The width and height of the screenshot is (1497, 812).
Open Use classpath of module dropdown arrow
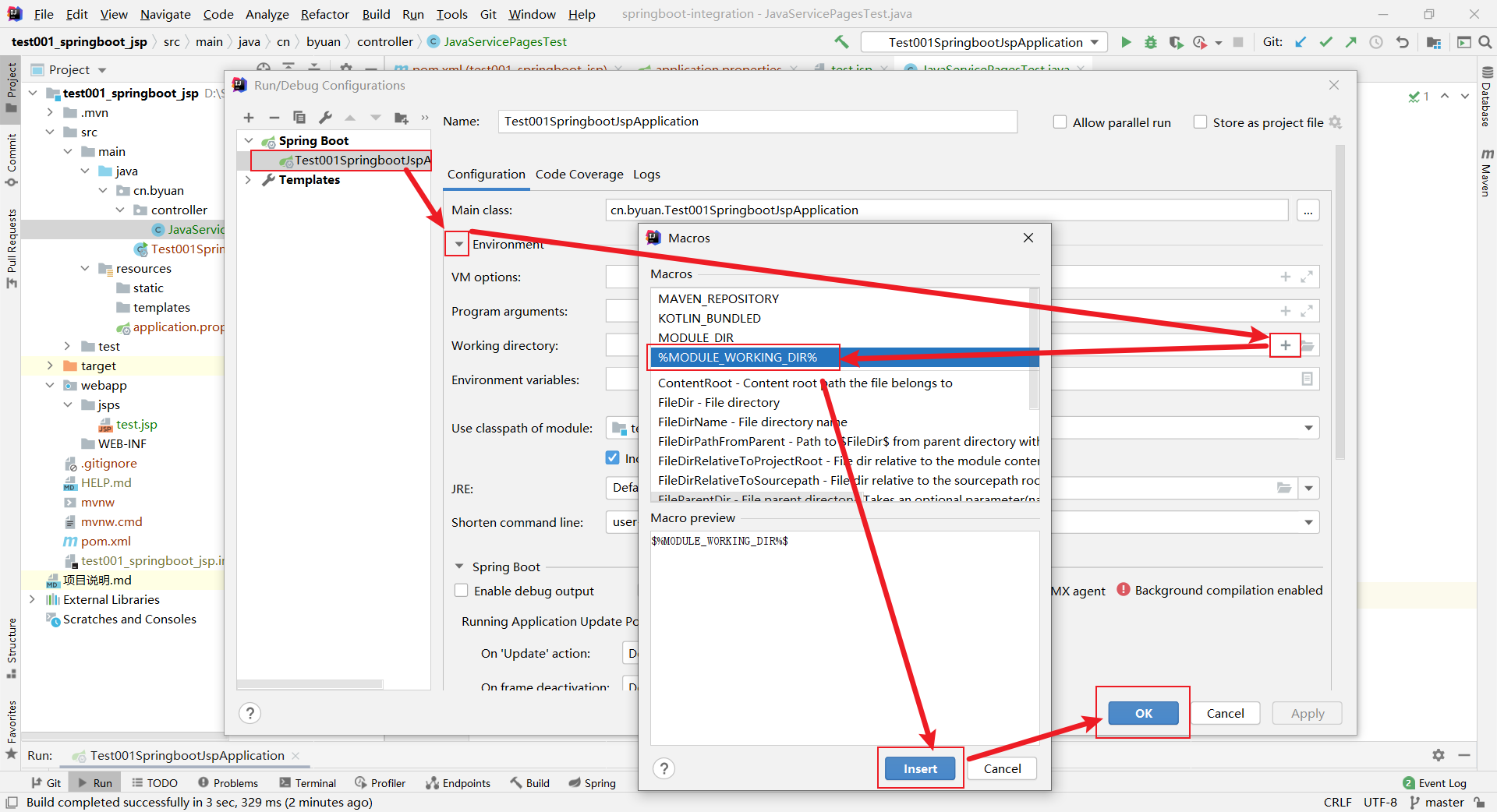point(1308,428)
